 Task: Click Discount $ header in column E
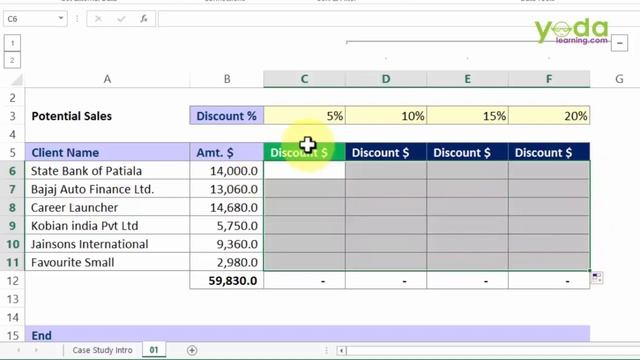click(x=468, y=152)
